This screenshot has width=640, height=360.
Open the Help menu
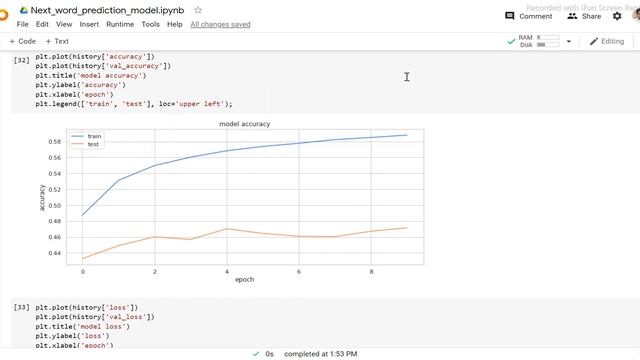(175, 24)
